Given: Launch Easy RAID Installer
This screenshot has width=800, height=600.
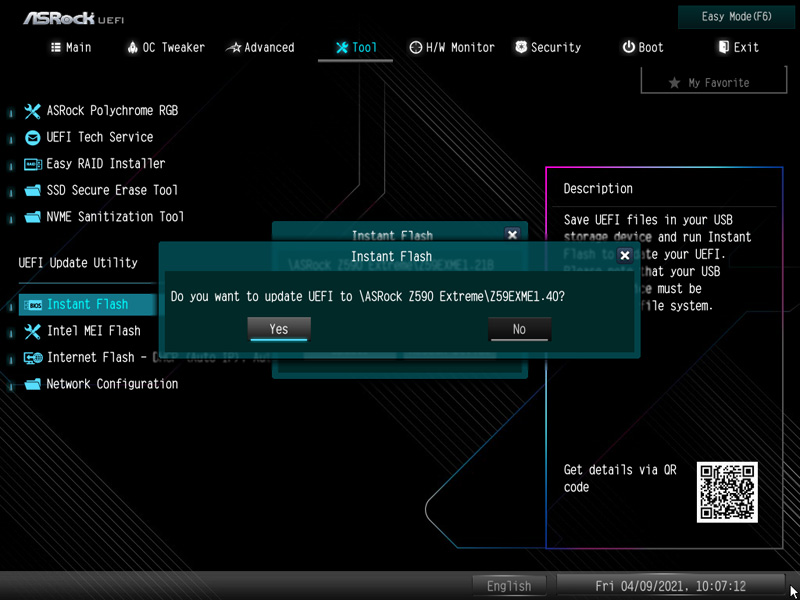Looking at the screenshot, I should coord(106,164).
